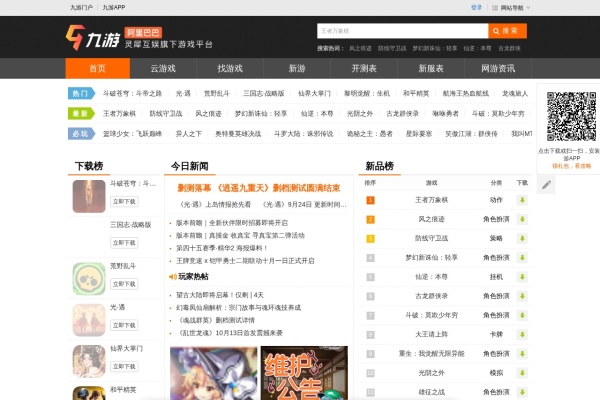Open news 版本前瞻|全新伙伴限时招募即将开启
Viewport: 600px width, 400px height.
coord(232,223)
